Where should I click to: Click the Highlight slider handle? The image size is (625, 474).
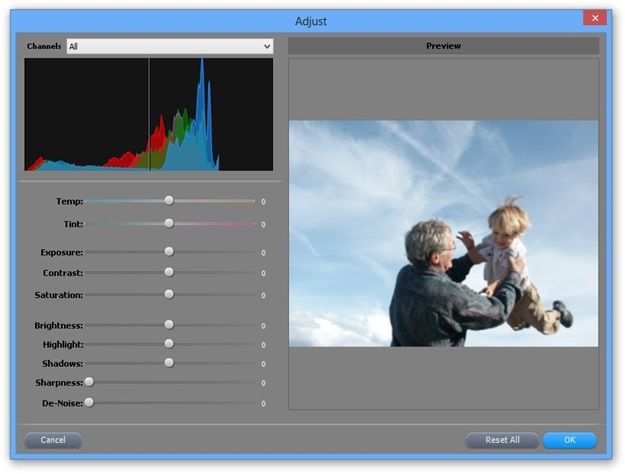click(169, 343)
